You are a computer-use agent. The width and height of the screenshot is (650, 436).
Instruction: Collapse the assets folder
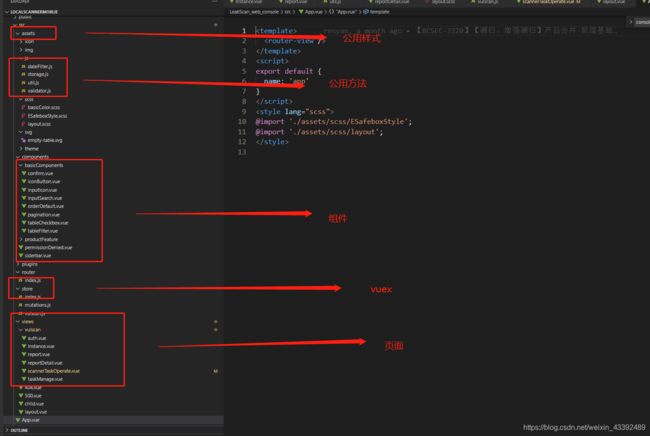coord(17,33)
